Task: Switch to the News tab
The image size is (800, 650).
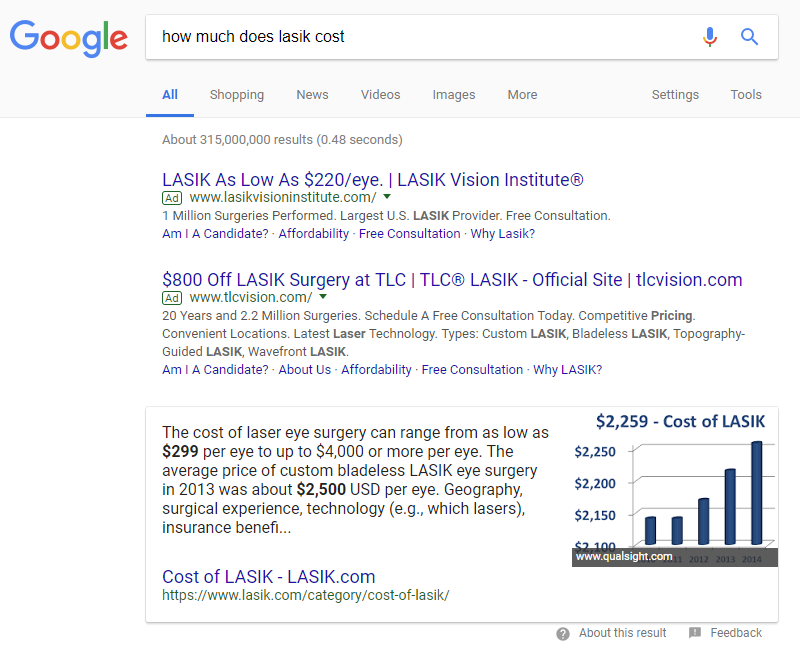Action: (x=312, y=95)
